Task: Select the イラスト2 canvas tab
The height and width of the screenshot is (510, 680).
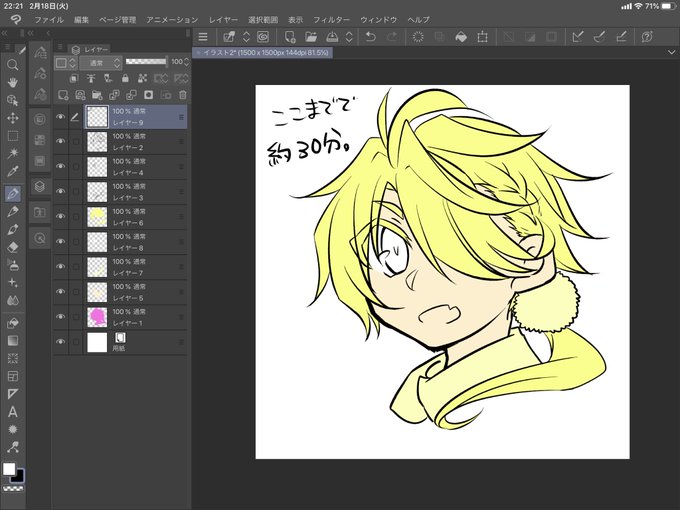Action: click(x=263, y=52)
